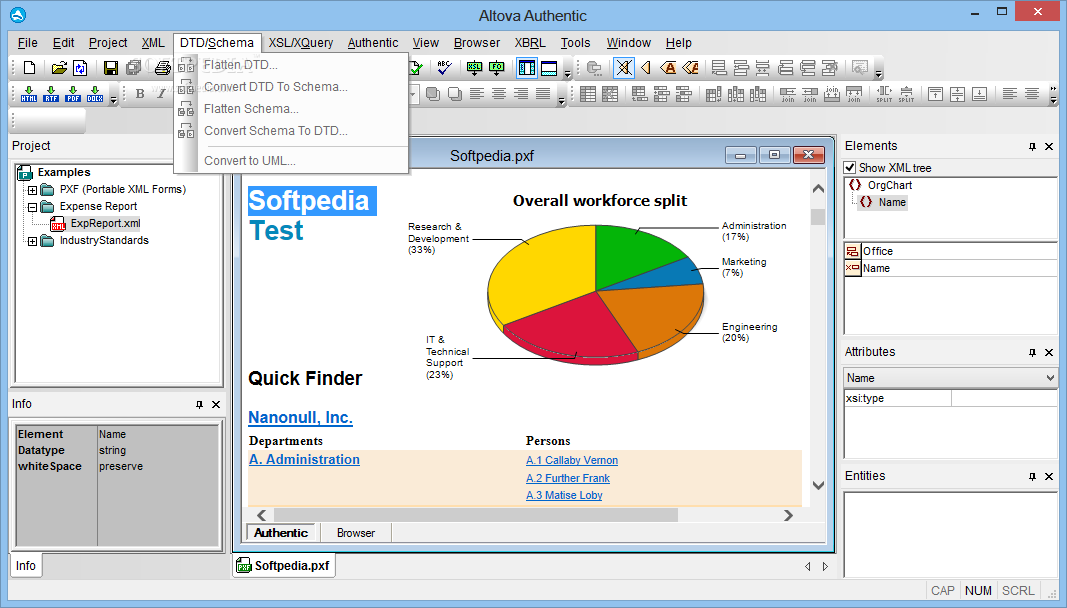Viewport: 1067px width, 608px height.
Task: Toggle the Show XML tree checkbox
Action: tap(850, 167)
